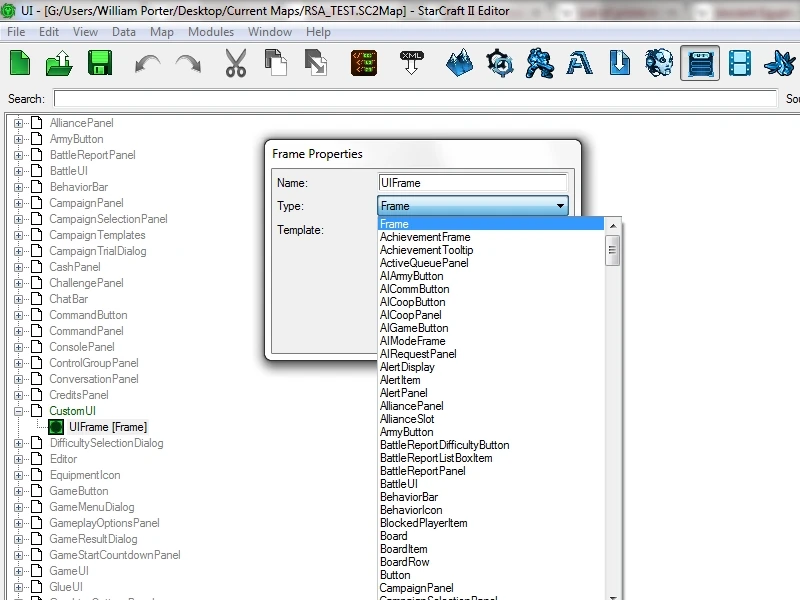Select DifficultySelectionDialog in the layout tree
The width and height of the screenshot is (800, 600).
click(x=106, y=443)
